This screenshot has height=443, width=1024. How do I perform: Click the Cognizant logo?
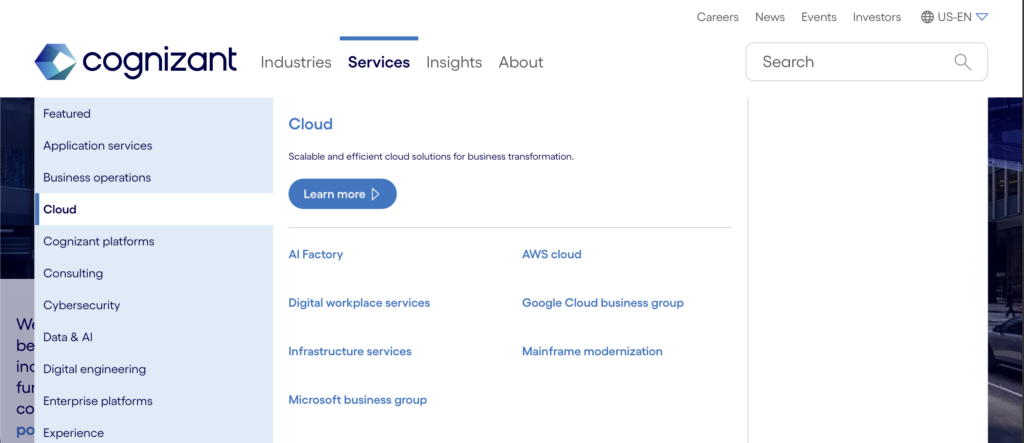(135, 62)
